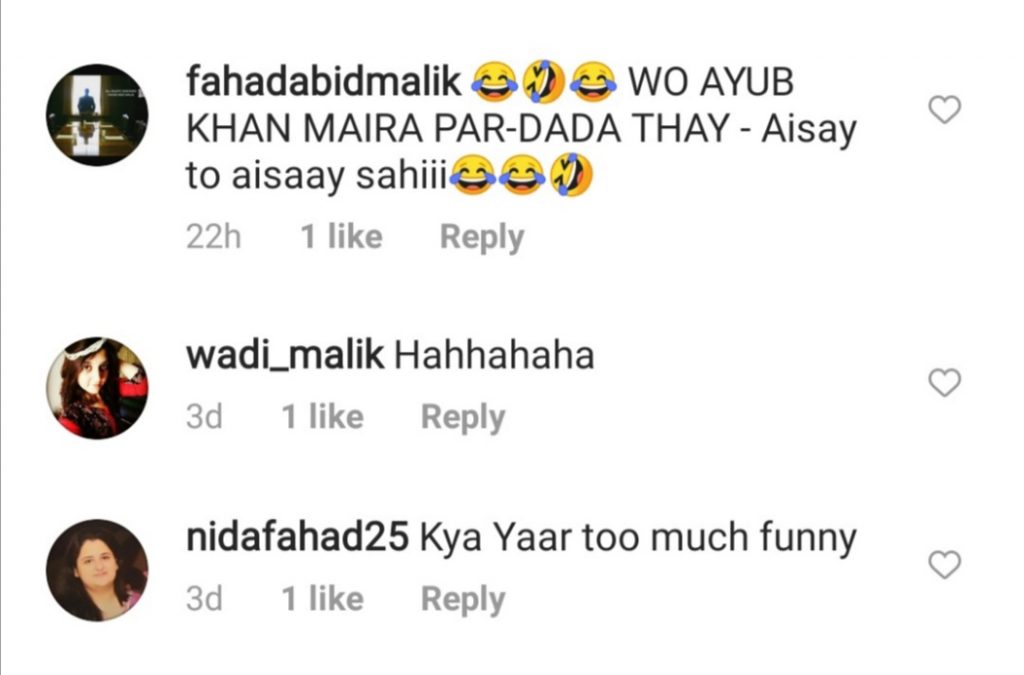Viewport: 1024px width, 675px height.
Task: Reply to fahadabidmalik's comment
Action: 482,236
